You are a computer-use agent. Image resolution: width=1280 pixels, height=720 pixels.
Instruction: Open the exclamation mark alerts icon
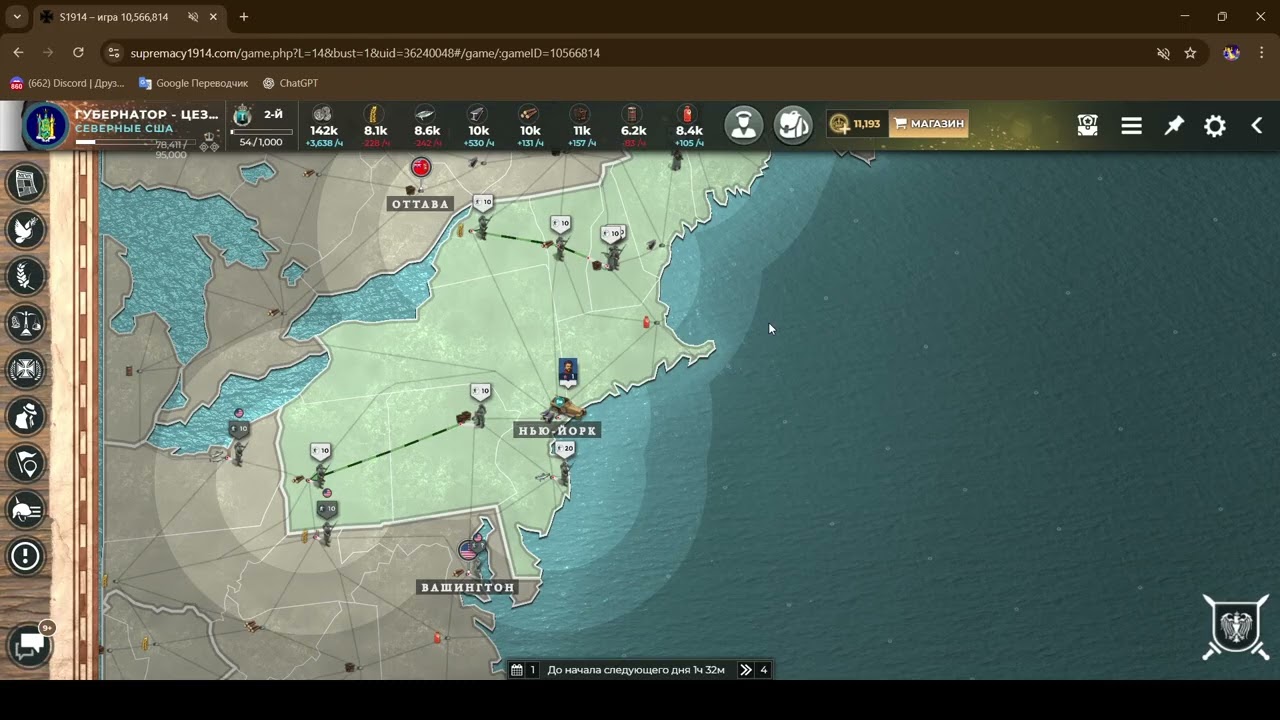point(26,556)
